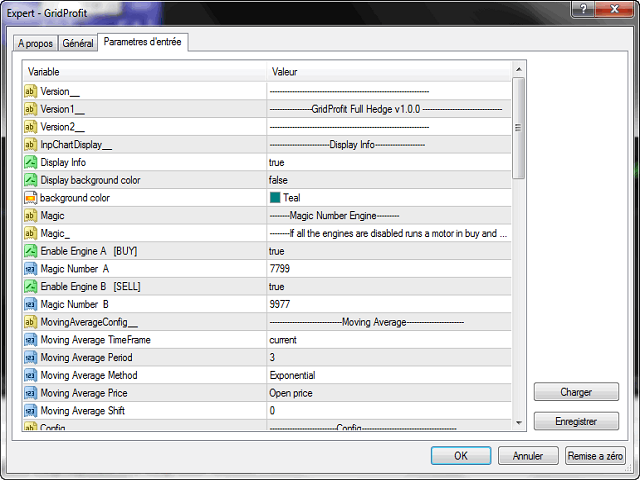Toggle Enable Engine A [BUY] value true
The width and height of the screenshot is (640, 480).
(x=276, y=251)
